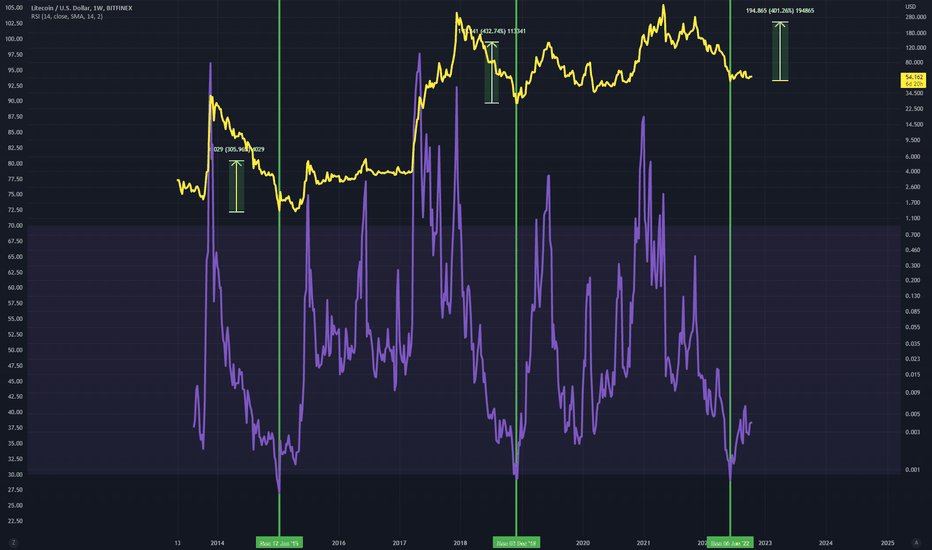Click the 2024 label on time axis

[x=826, y=543]
